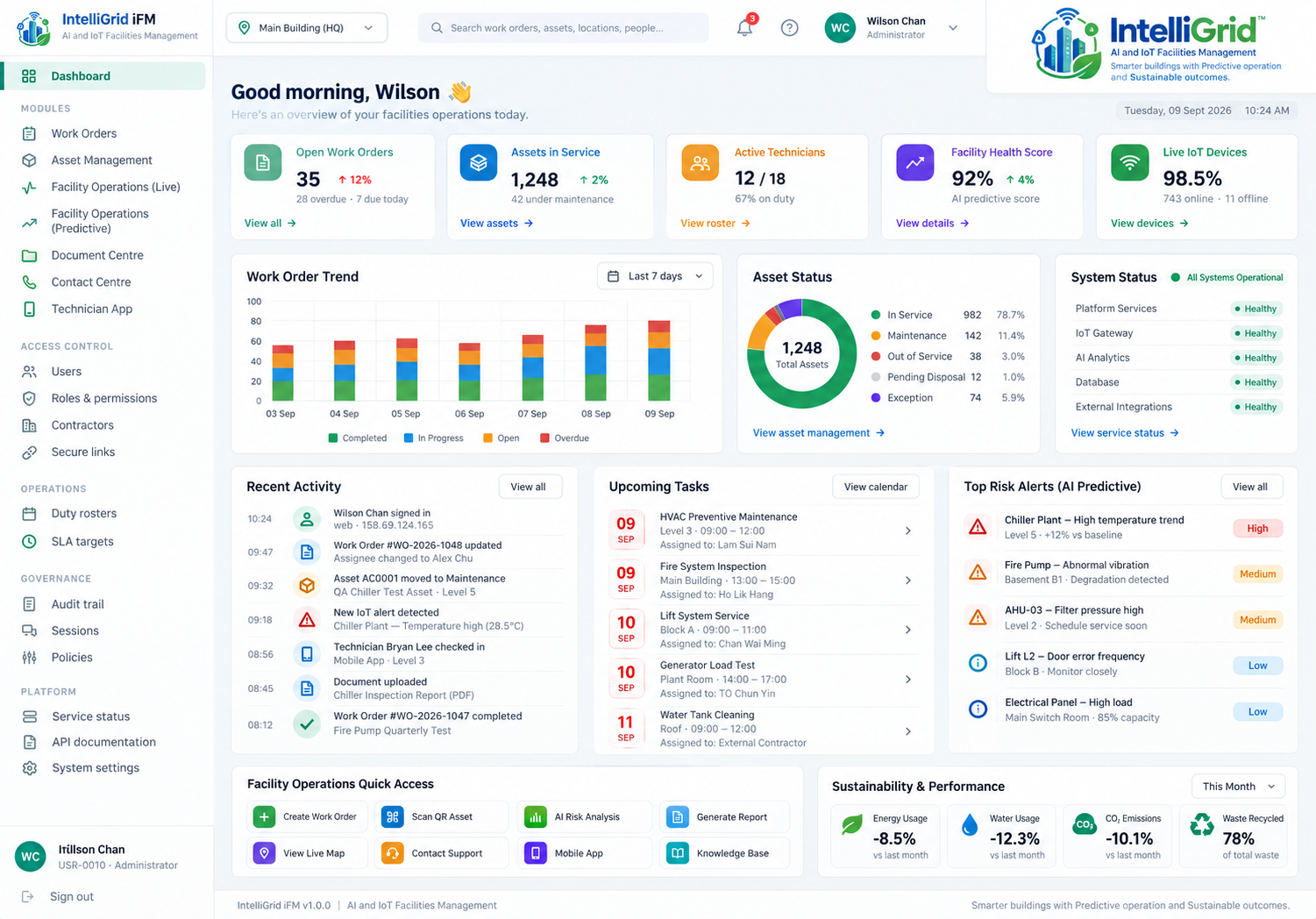This screenshot has height=919, width=1316.
Task: Click the View calendar button
Action: click(x=876, y=487)
